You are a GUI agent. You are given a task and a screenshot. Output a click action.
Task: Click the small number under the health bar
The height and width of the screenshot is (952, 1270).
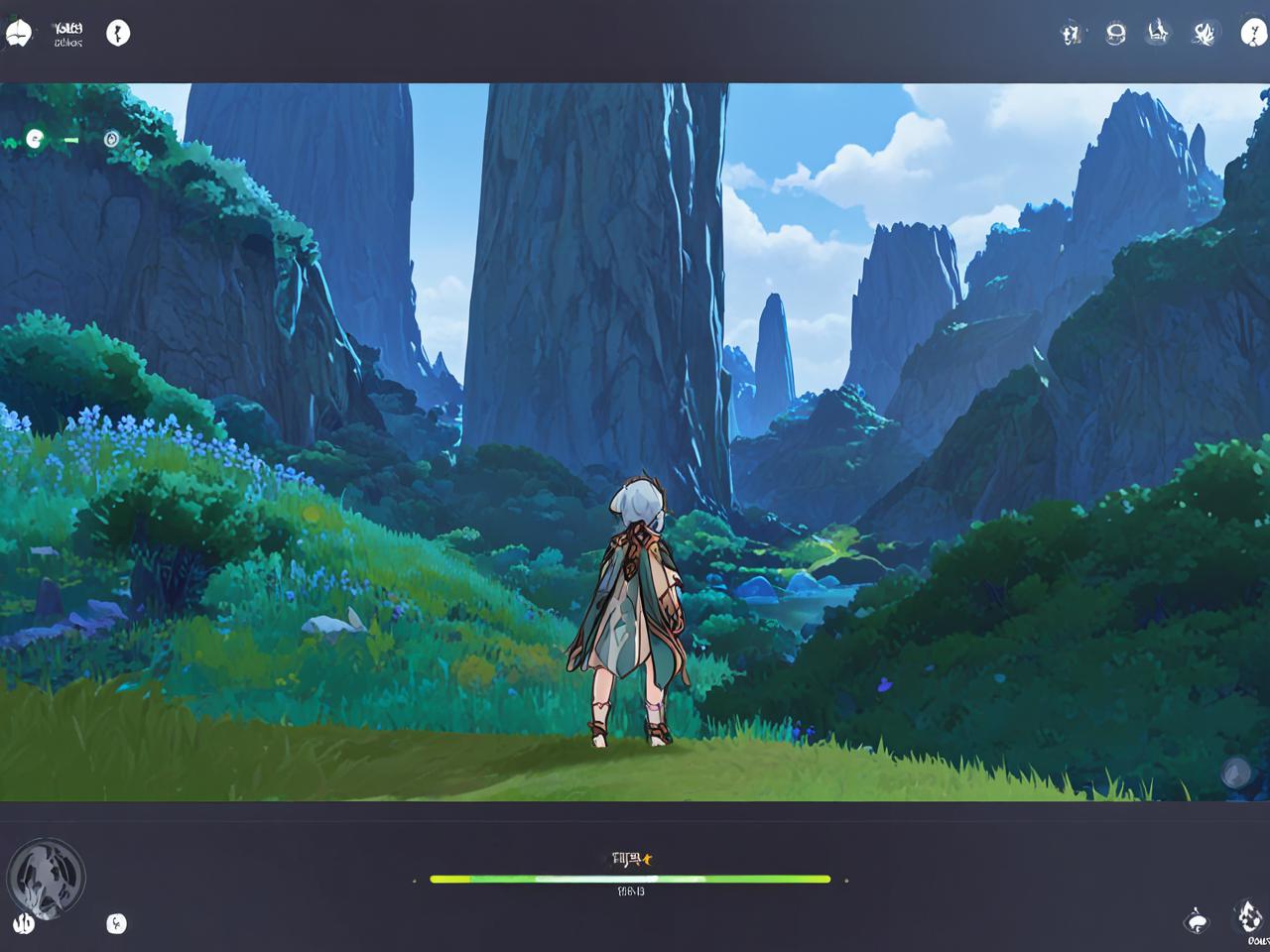tap(631, 892)
